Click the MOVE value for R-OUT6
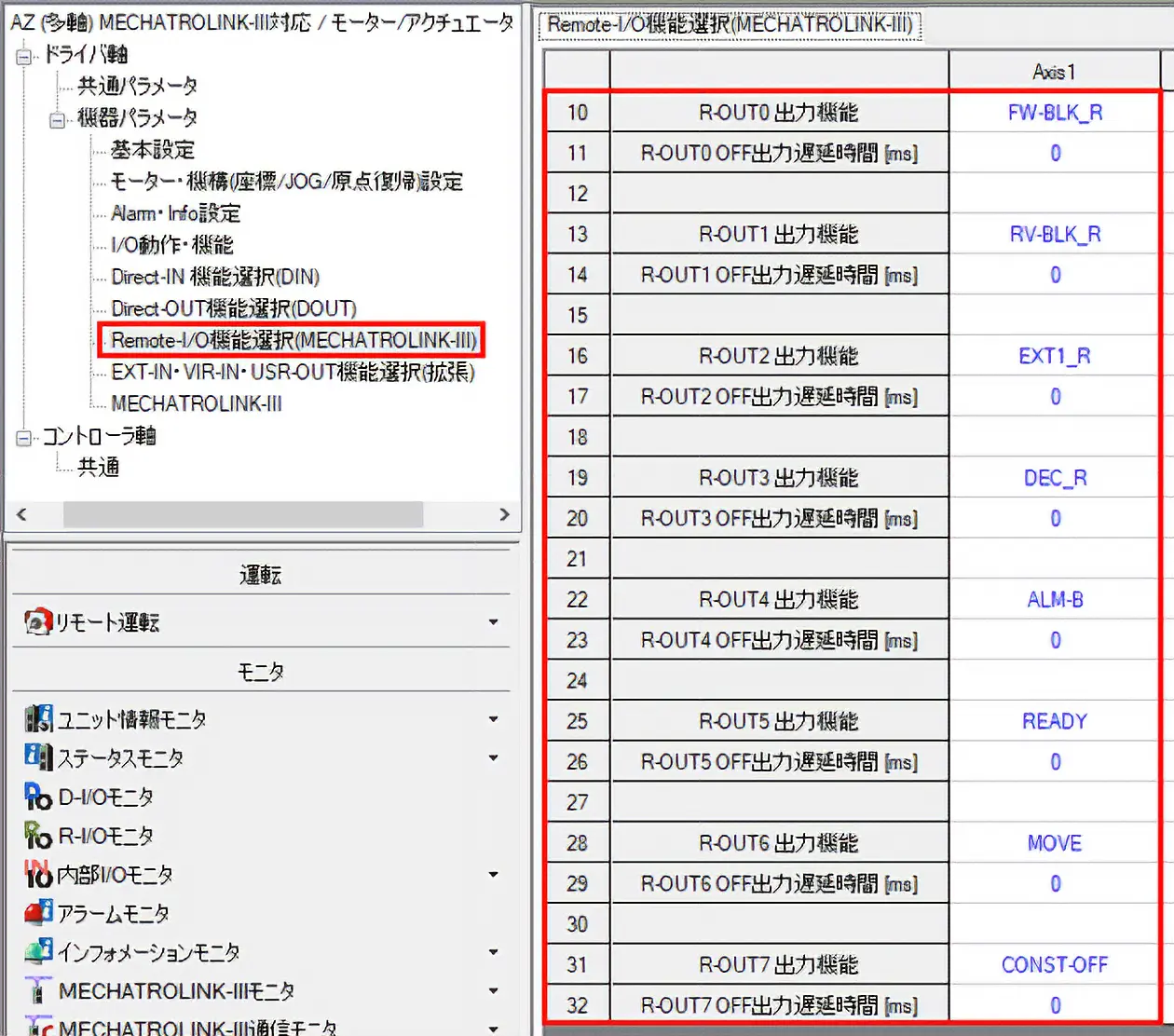 (x=1055, y=843)
